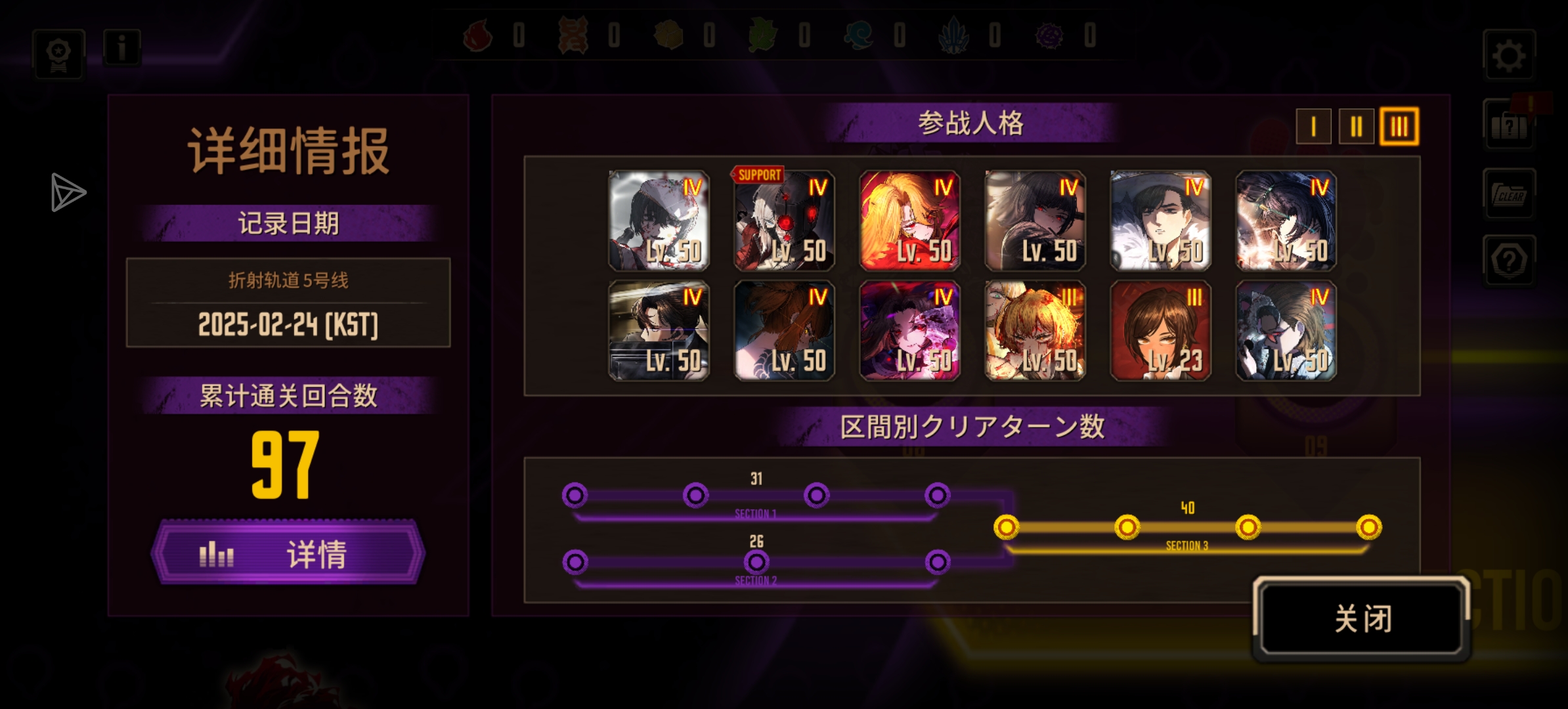The image size is (1568, 709).
Task: Select the Lv. 23 character portrait
Action: point(1160,331)
